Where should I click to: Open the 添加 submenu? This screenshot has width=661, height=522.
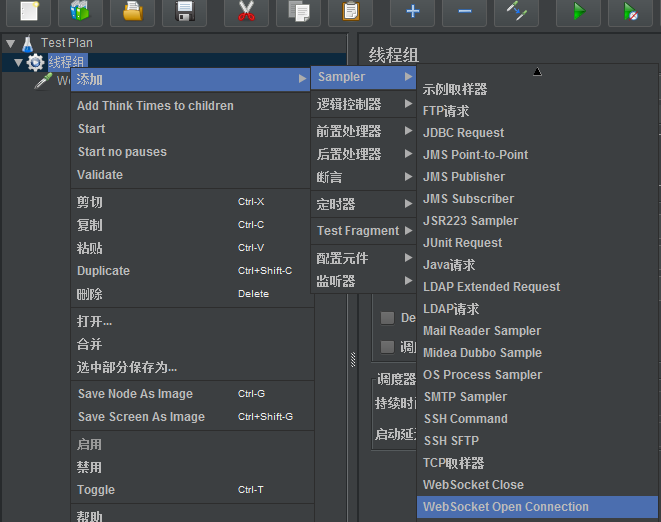coord(190,79)
